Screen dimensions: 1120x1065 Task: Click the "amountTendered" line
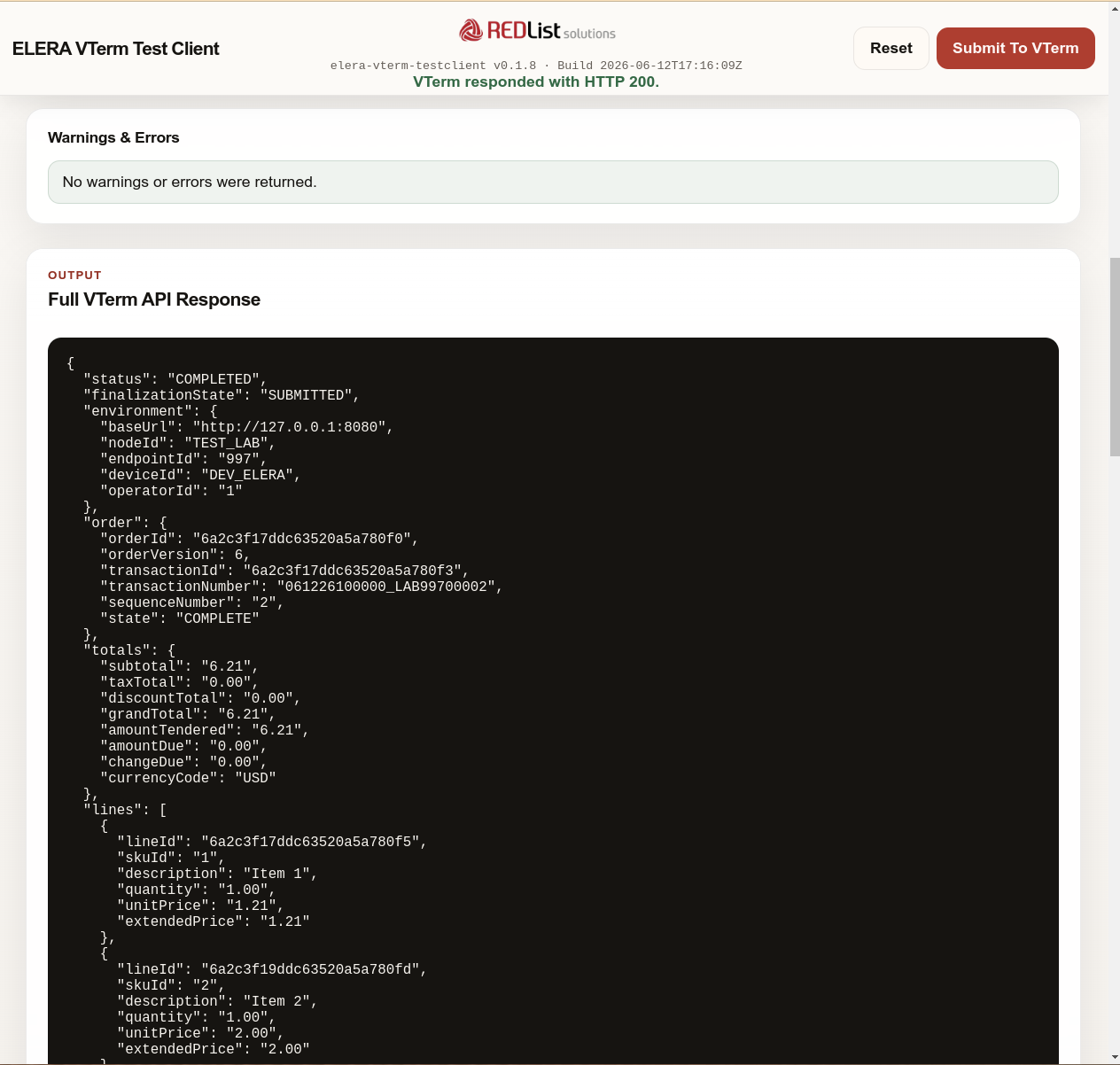click(x=205, y=730)
